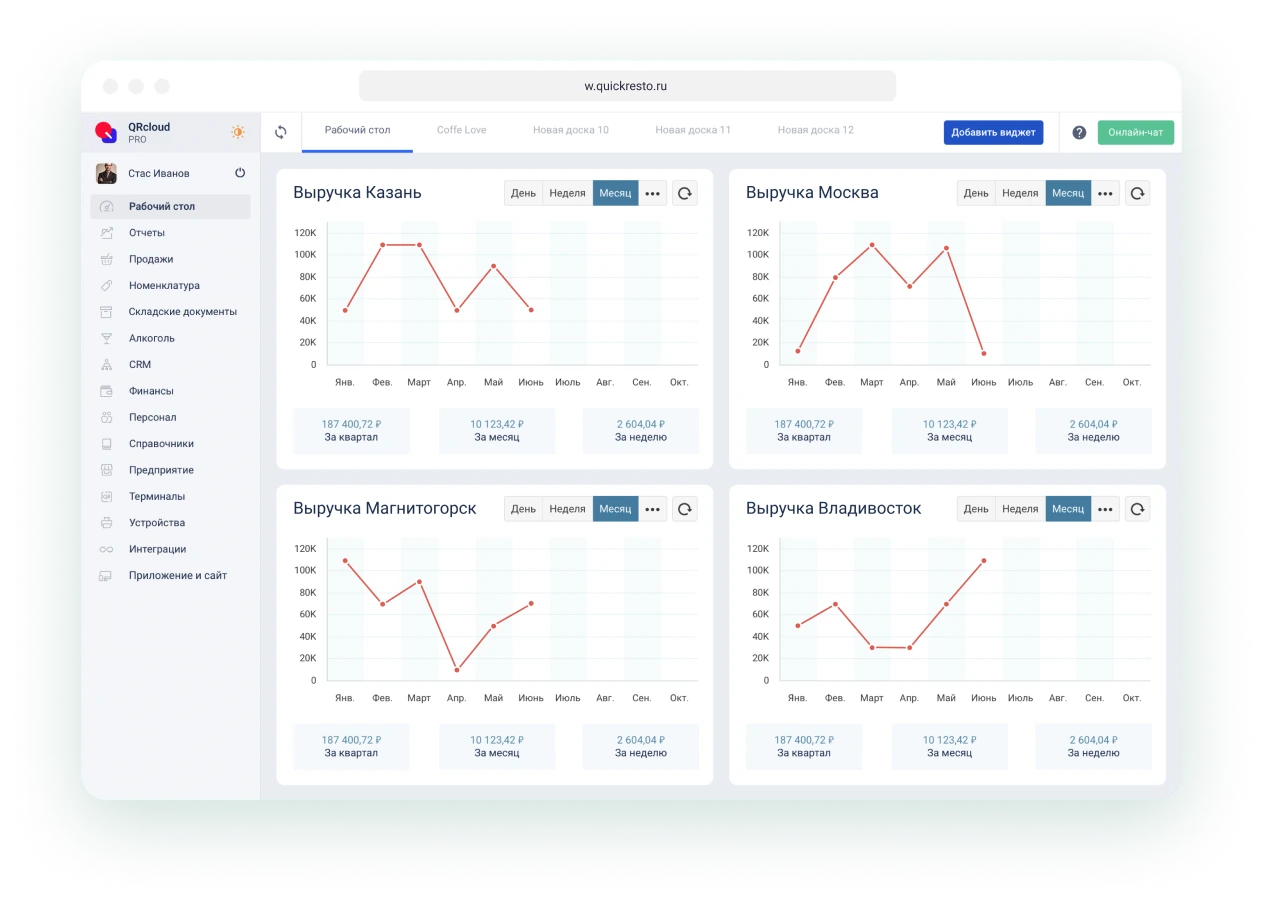Refresh the Выручка Москва widget
This screenshot has height=901, width=1261.
click(x=1137, y=193)
